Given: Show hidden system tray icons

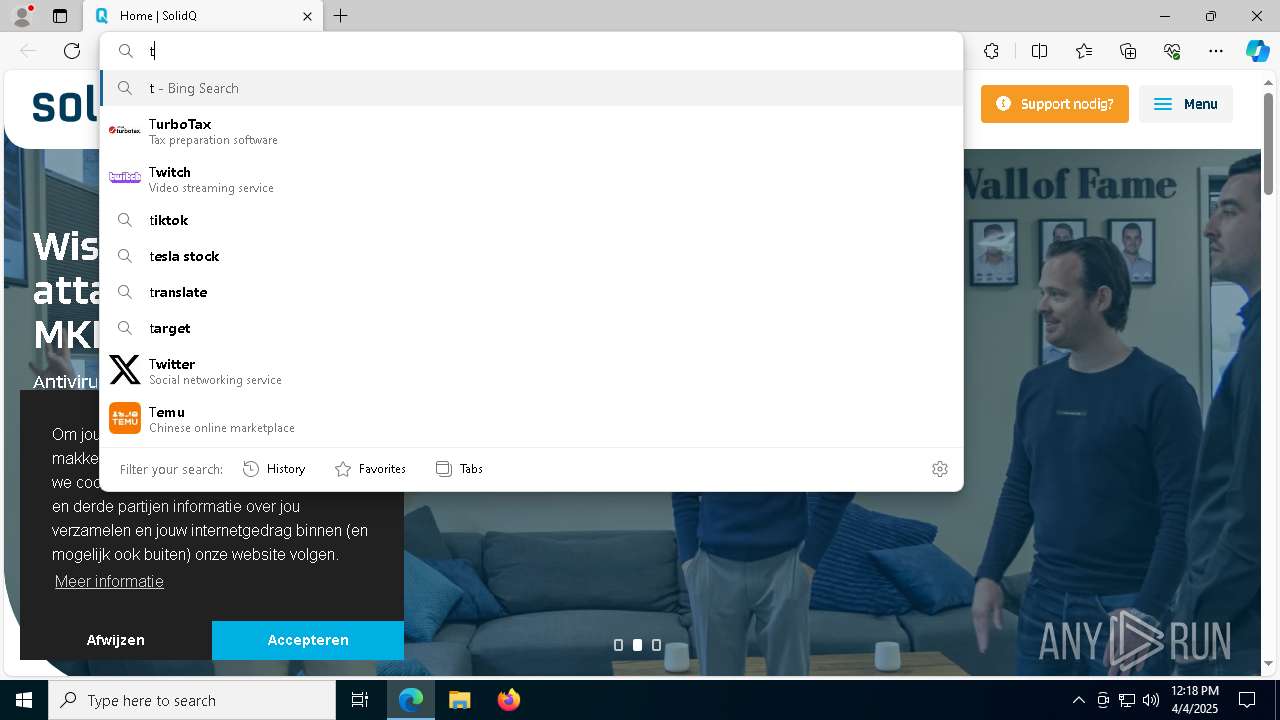Looking at the screenshot, I should point(1078,700).
